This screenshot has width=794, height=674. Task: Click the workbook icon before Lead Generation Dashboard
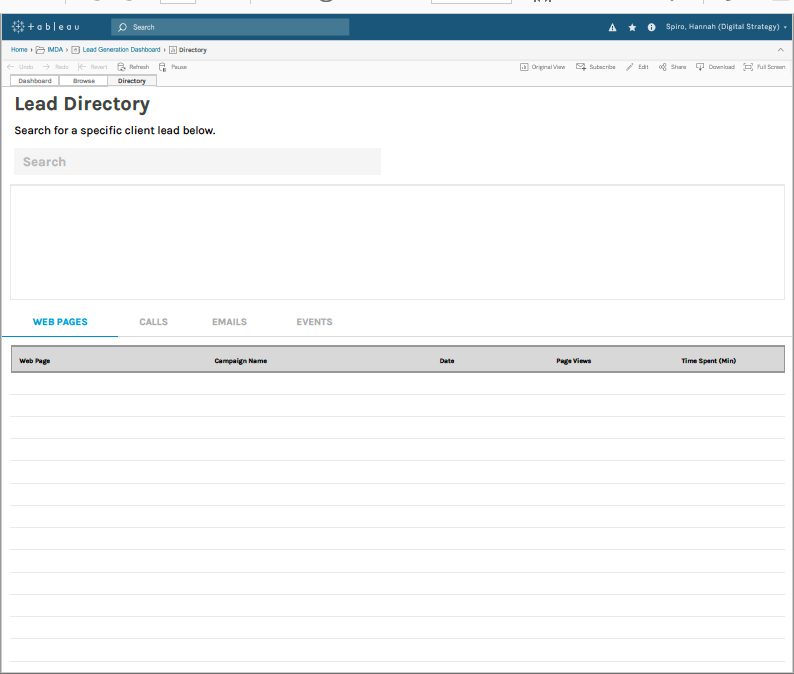(x=75, y=50)
